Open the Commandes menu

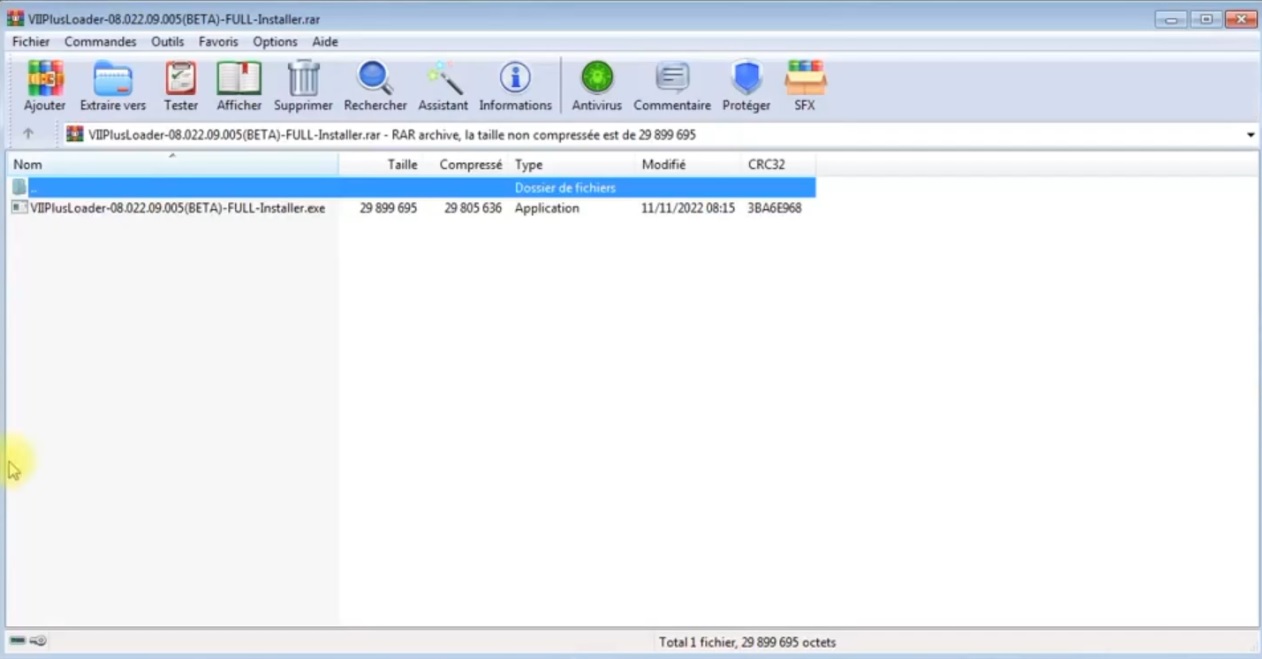tap(100, 41)
